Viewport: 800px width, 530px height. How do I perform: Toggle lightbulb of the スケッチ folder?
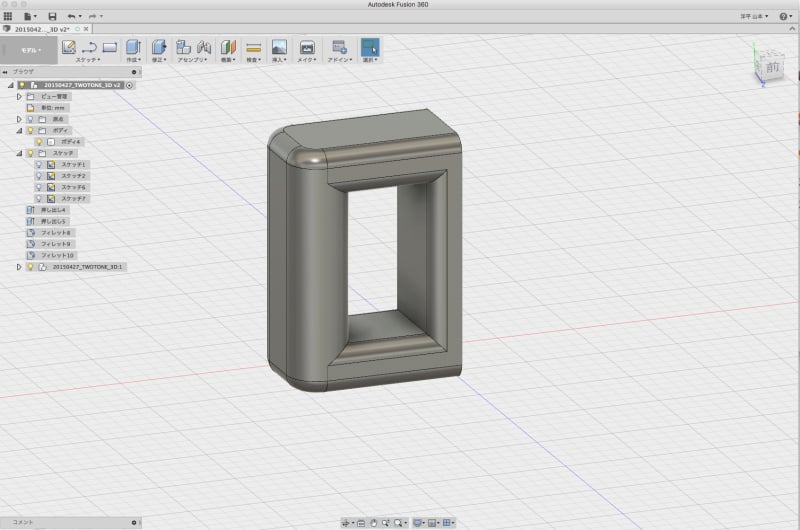click(x=31, y=153)
